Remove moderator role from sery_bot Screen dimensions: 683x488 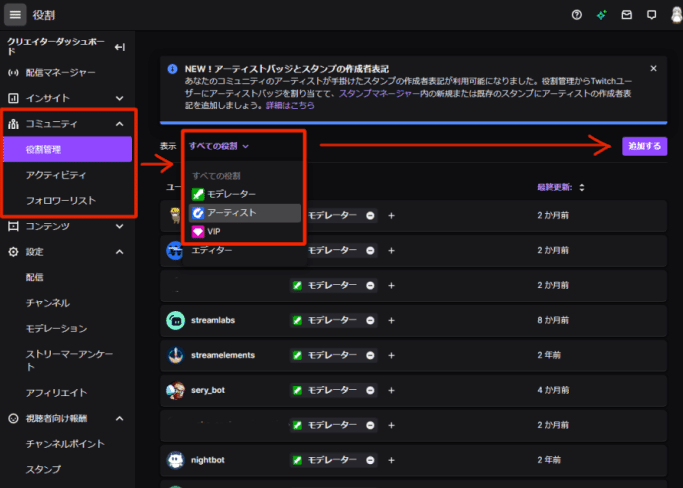click(370, 390)
